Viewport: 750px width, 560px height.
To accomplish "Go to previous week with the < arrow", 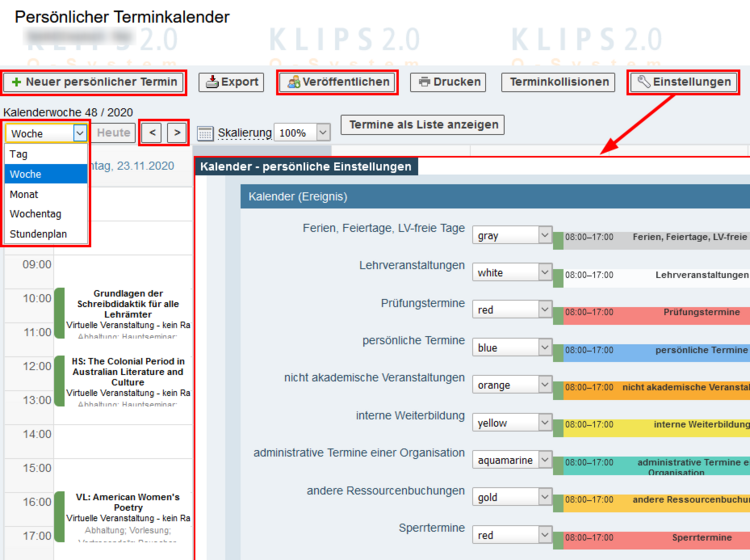I will tap(152, 132).
